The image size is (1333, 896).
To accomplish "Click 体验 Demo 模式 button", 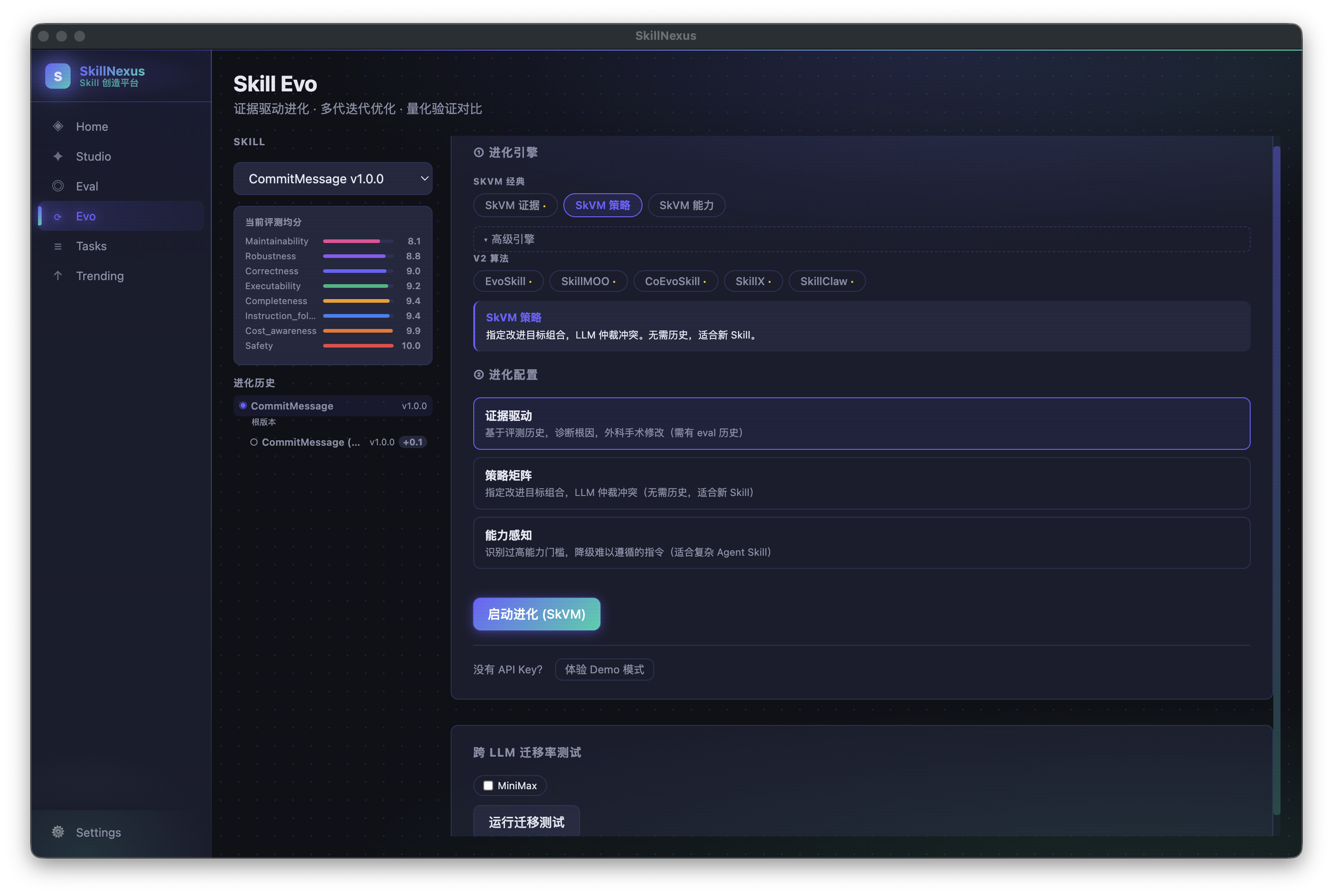I will (x=604, y=670).
